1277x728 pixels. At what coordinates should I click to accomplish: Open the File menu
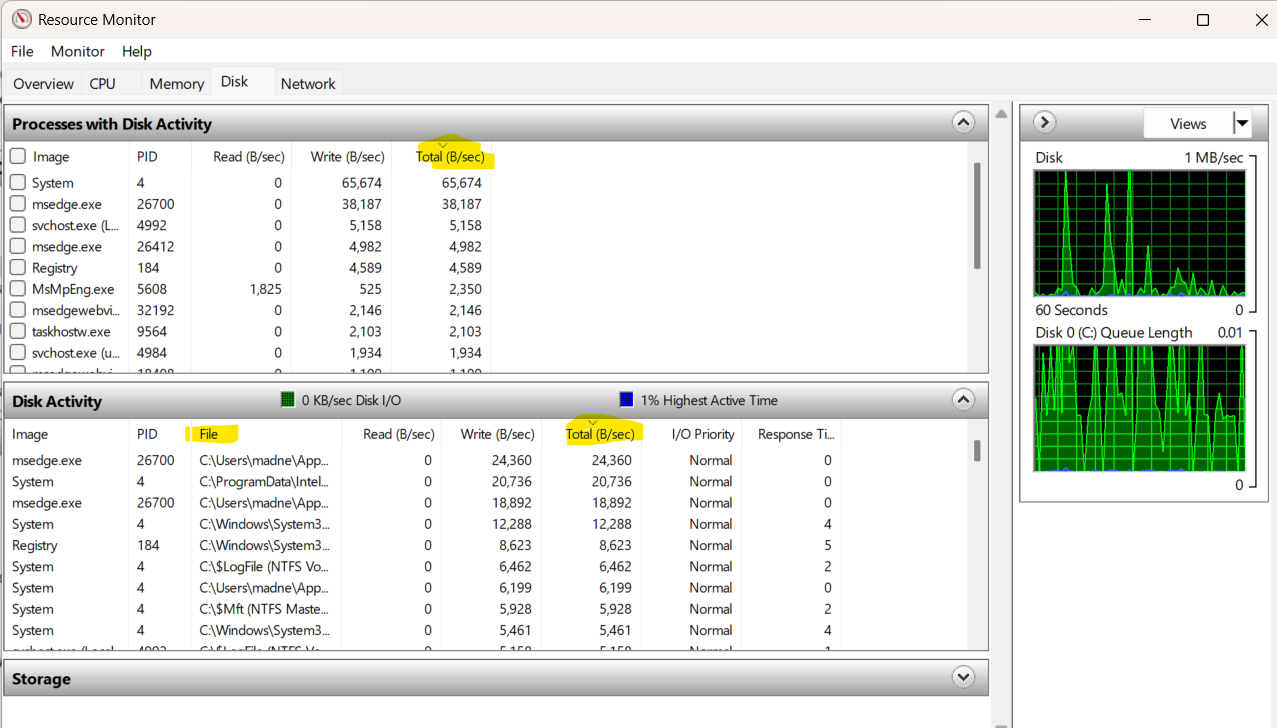coord(22,51)
